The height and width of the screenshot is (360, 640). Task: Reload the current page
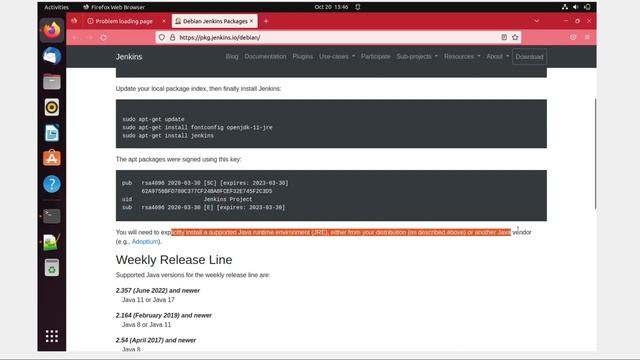(104, 37)
